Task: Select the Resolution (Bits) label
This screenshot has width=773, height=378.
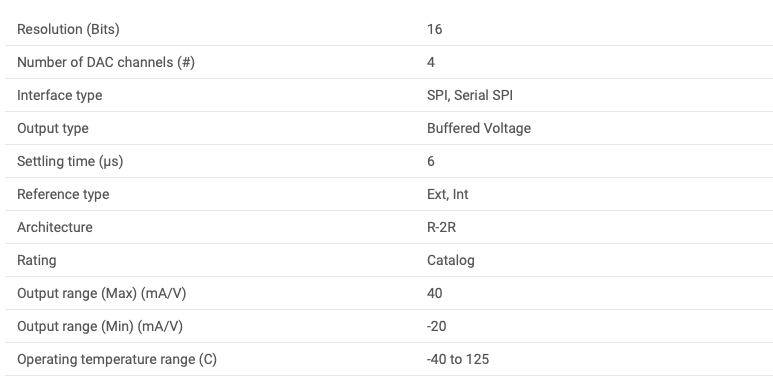Action: click(68, 30)
